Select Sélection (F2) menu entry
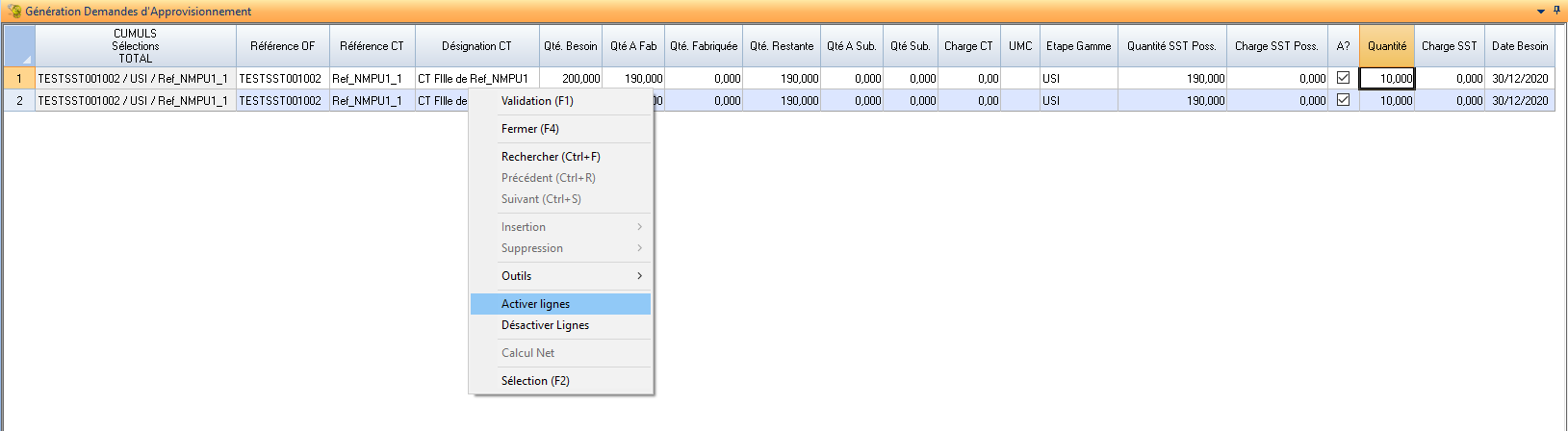The image size is (1568, 431). click(x=535, y=381)
